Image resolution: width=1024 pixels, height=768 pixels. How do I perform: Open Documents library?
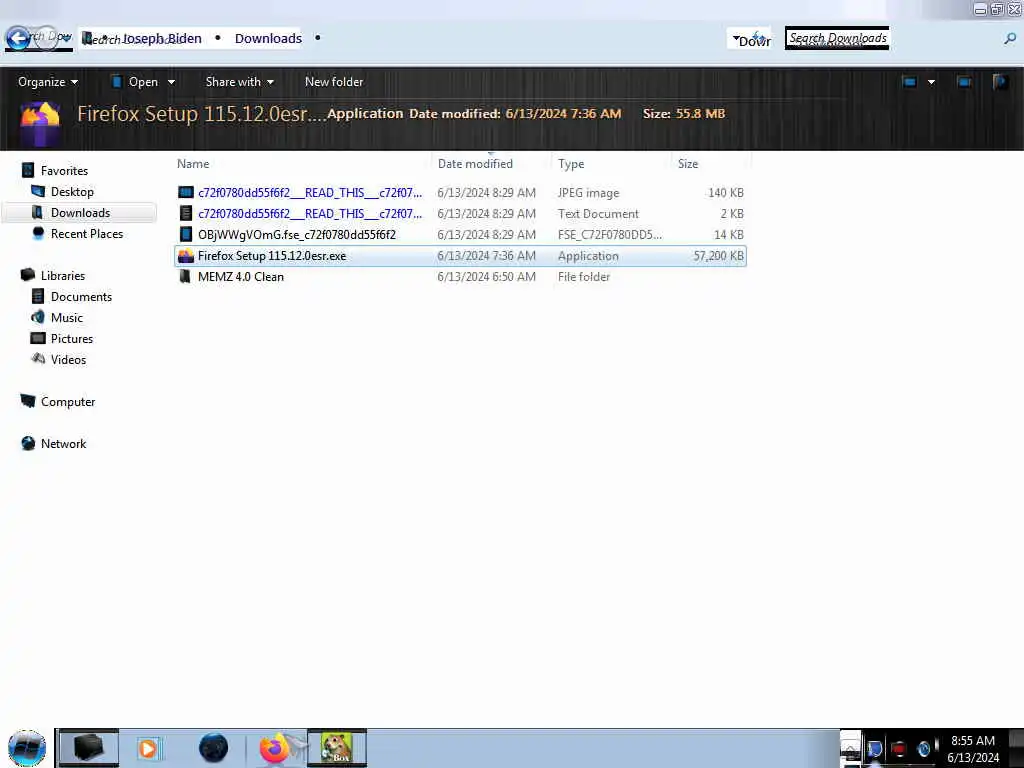pyautogui.click(x=81, y=296)
